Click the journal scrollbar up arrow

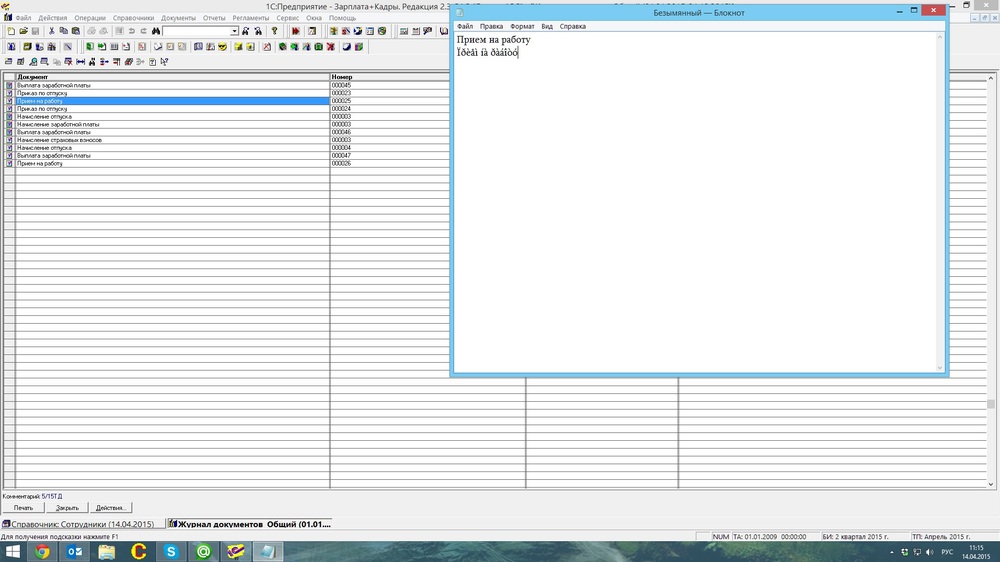point(990,78)
